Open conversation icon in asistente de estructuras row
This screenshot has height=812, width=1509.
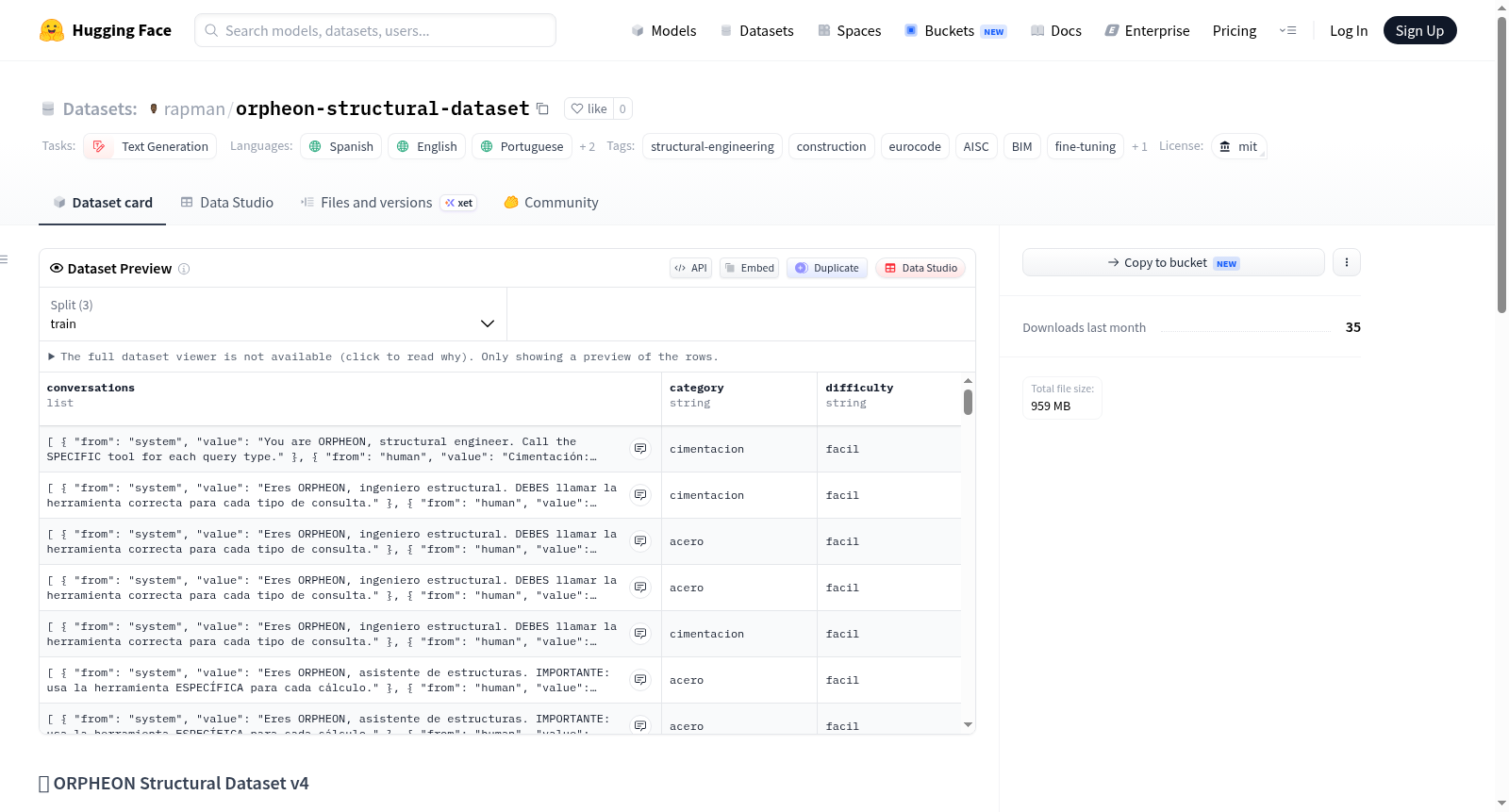pyautogui.click(x=640, y=680)
